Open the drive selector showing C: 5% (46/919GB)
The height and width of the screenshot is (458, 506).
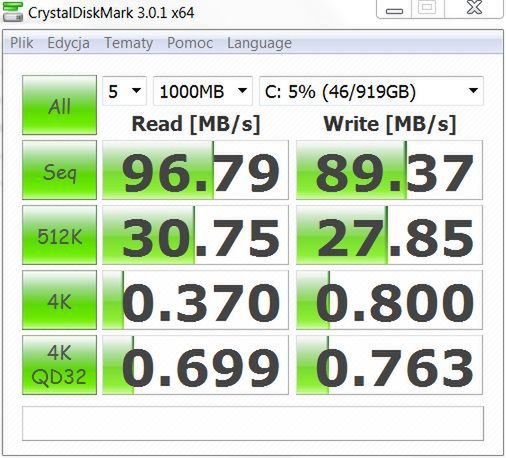tap(371, 91)
